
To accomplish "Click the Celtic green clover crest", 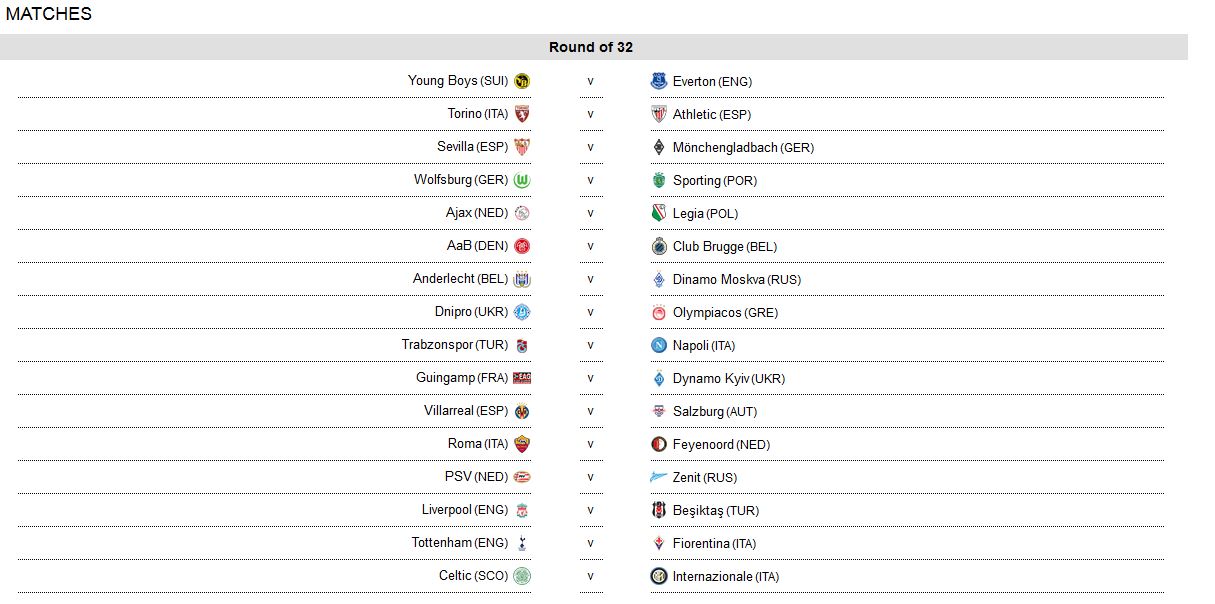I will coord(522,576).
